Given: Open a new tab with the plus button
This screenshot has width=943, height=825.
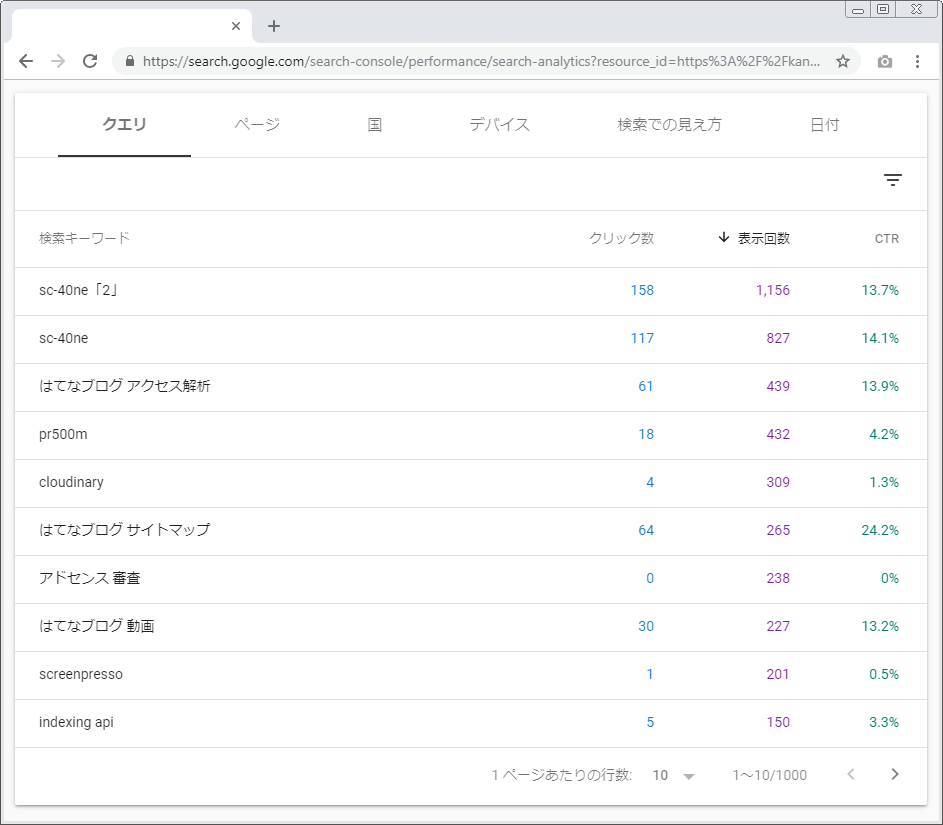Looking at the screenshot, I should [x=274, y=26].
